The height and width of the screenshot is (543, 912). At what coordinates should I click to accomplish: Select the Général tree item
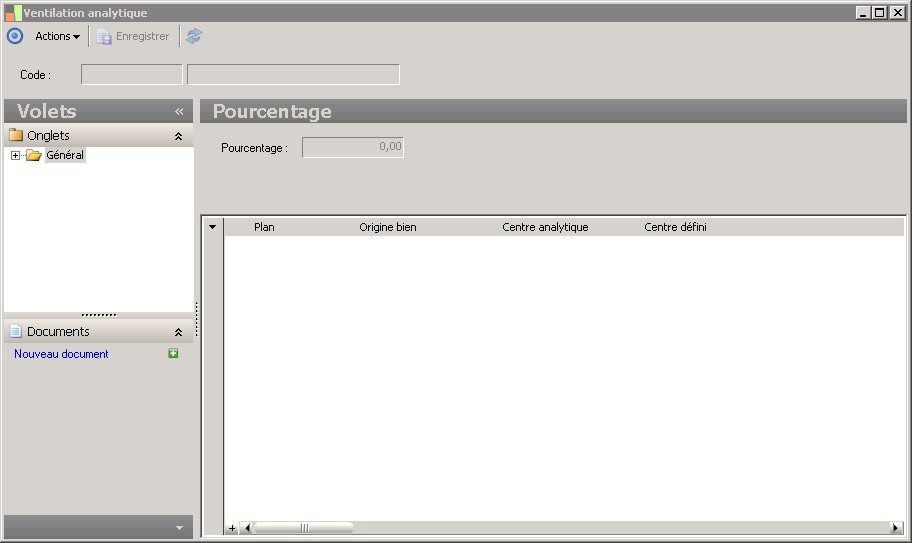(x=65, y=155)
